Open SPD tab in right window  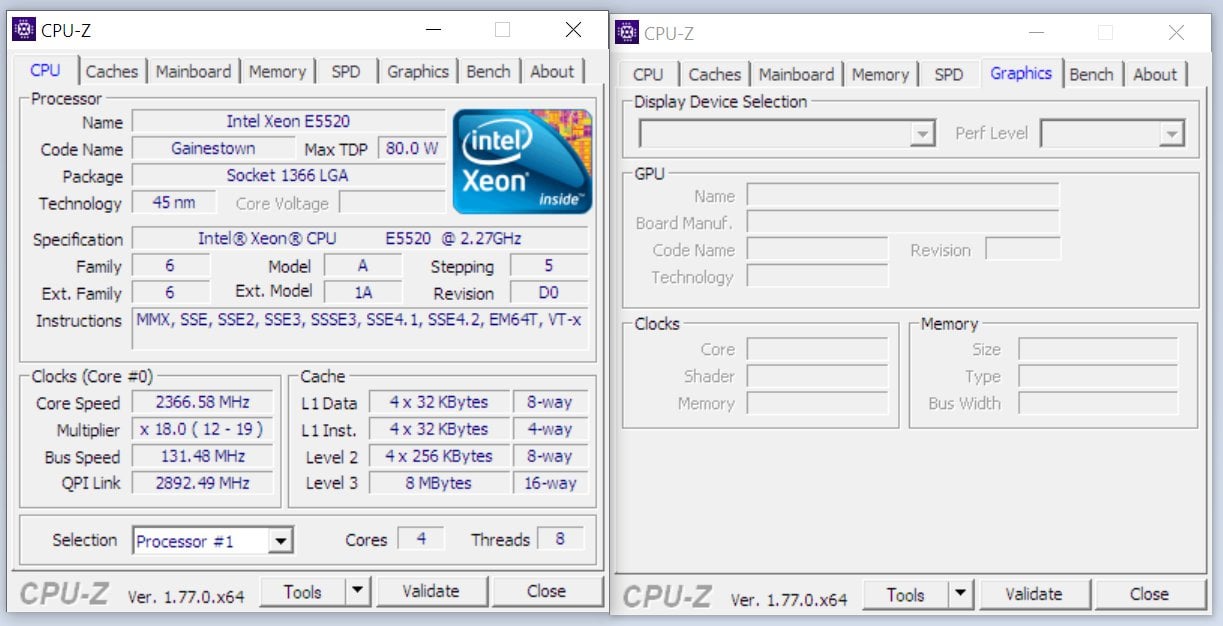point(949,75)
